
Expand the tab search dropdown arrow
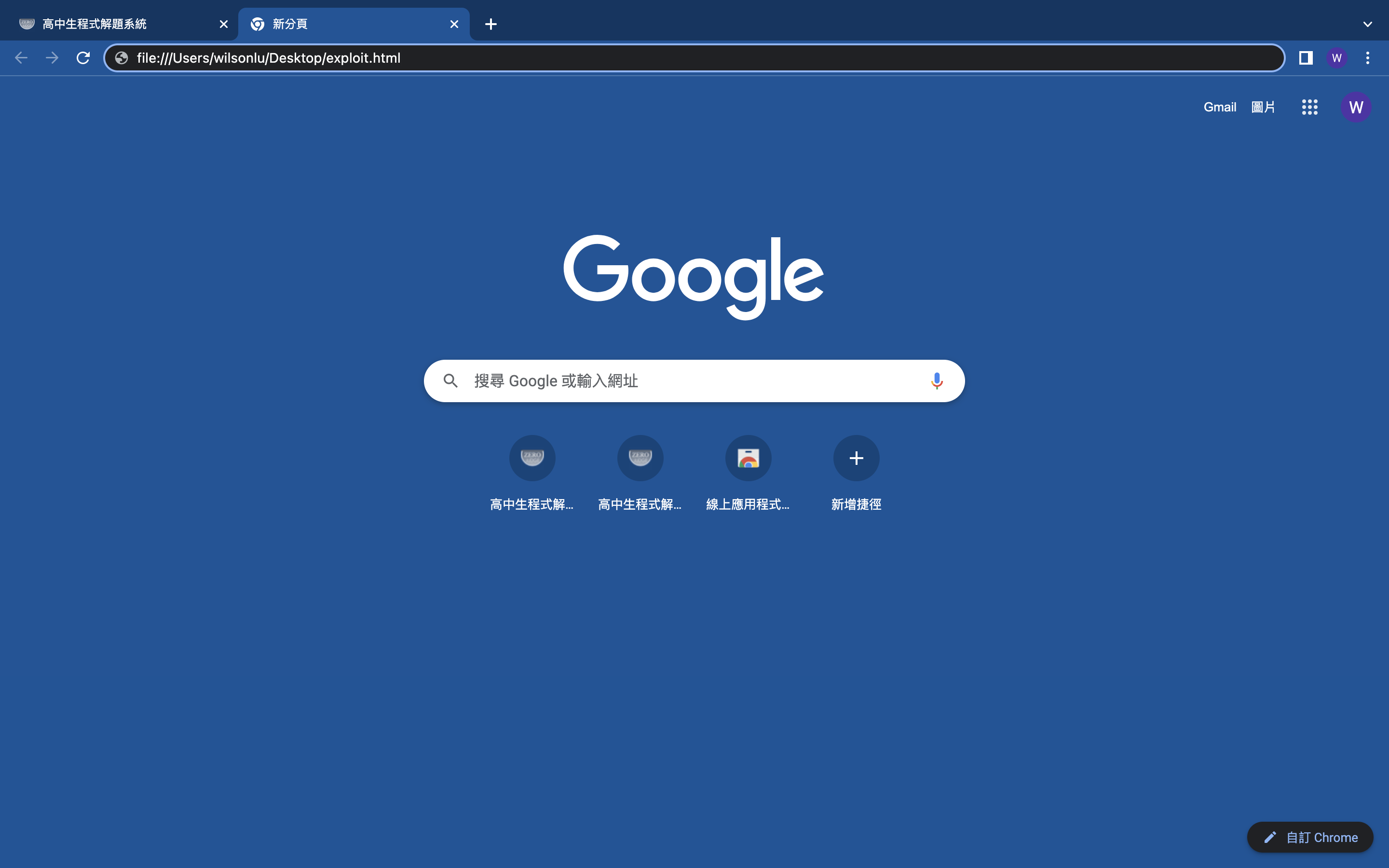pyautogui.click(x=1368, y=24)
